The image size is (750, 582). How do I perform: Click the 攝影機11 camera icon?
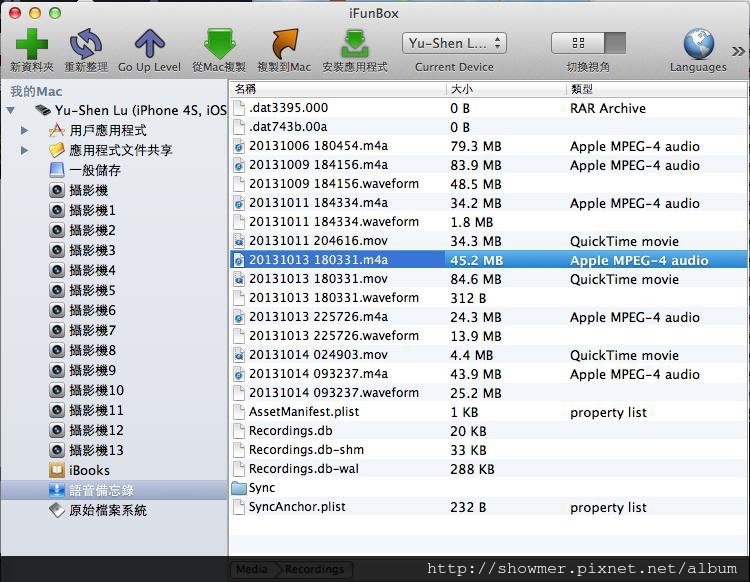(x=57, y=410)
